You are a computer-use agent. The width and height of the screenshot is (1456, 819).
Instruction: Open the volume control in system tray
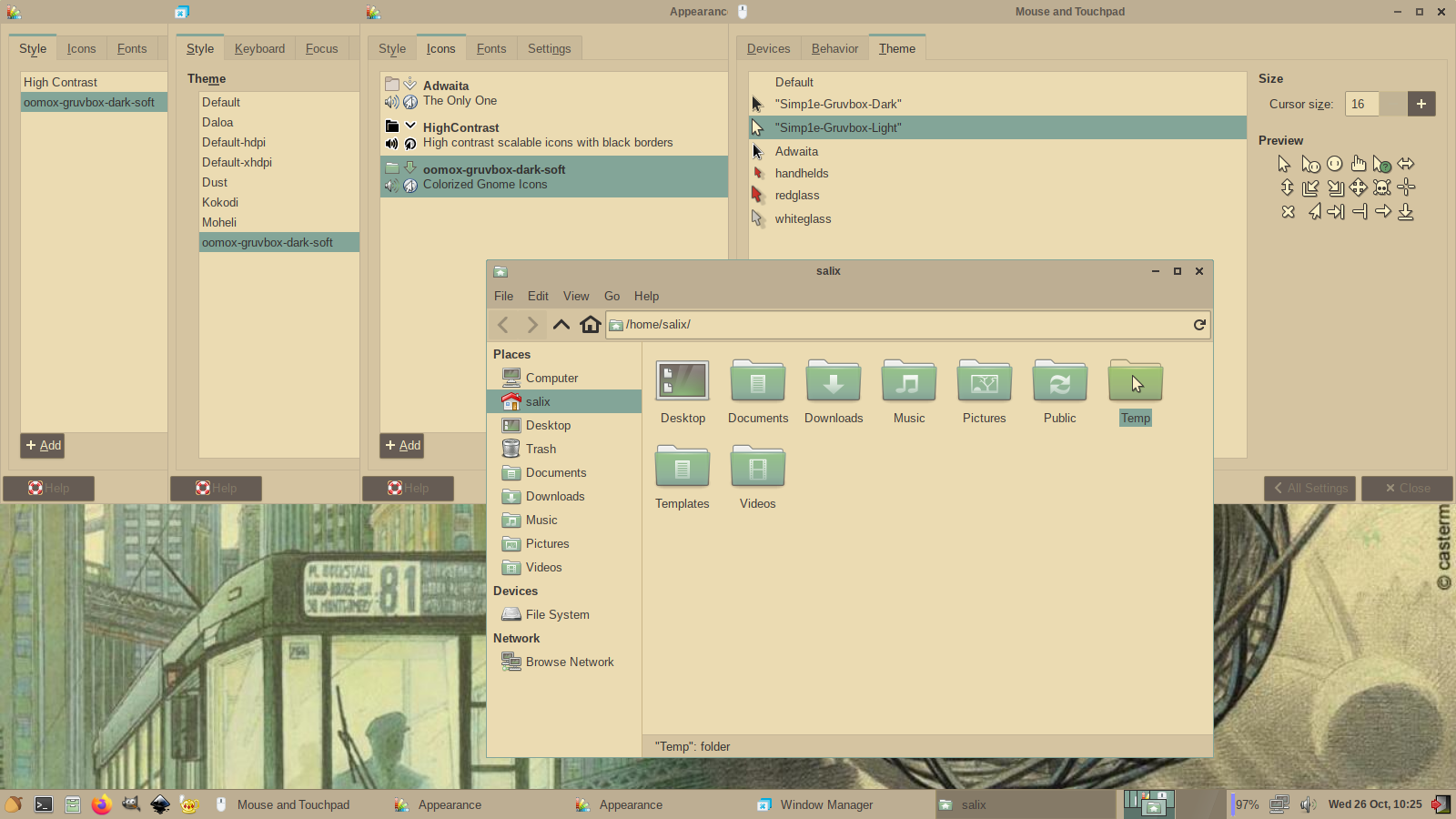click(1308, 804)
